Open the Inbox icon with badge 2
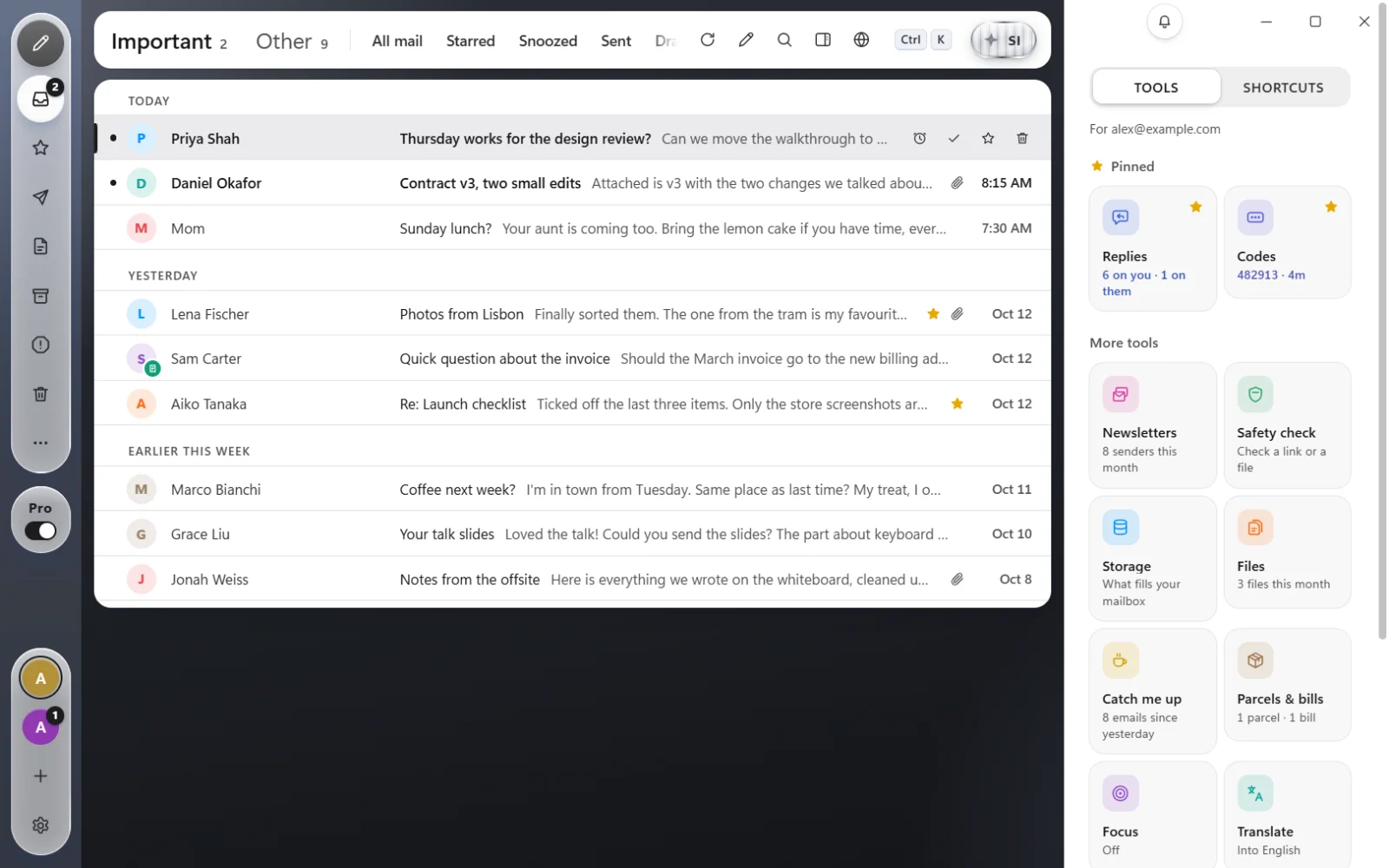The image size is (1389, 868). (40, 99)
